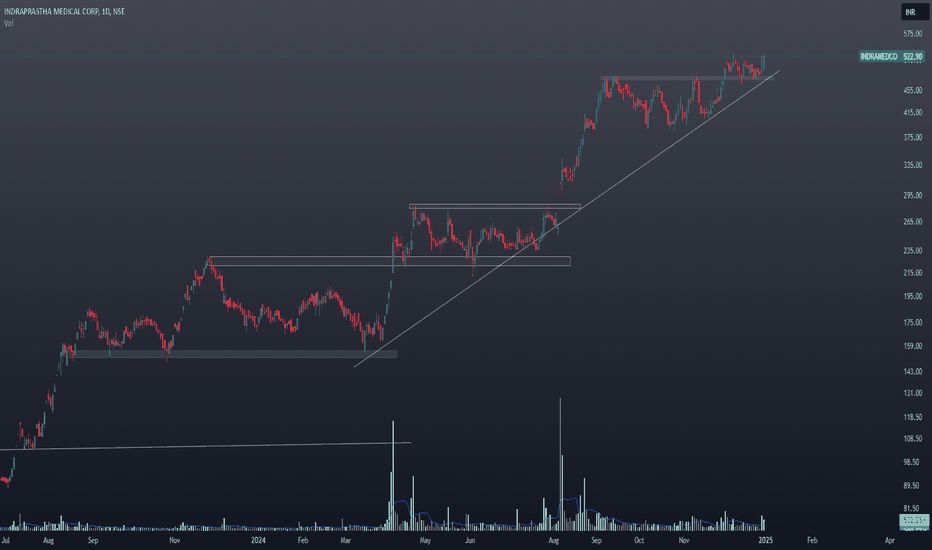Click the 455.00 price axis label
The image size is (932, 550).
[912, 90]
